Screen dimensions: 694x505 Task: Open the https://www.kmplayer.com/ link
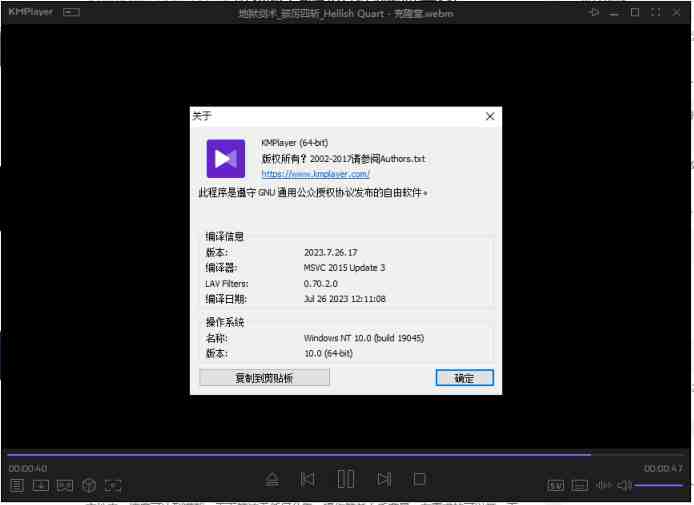[x=316, y=174]
